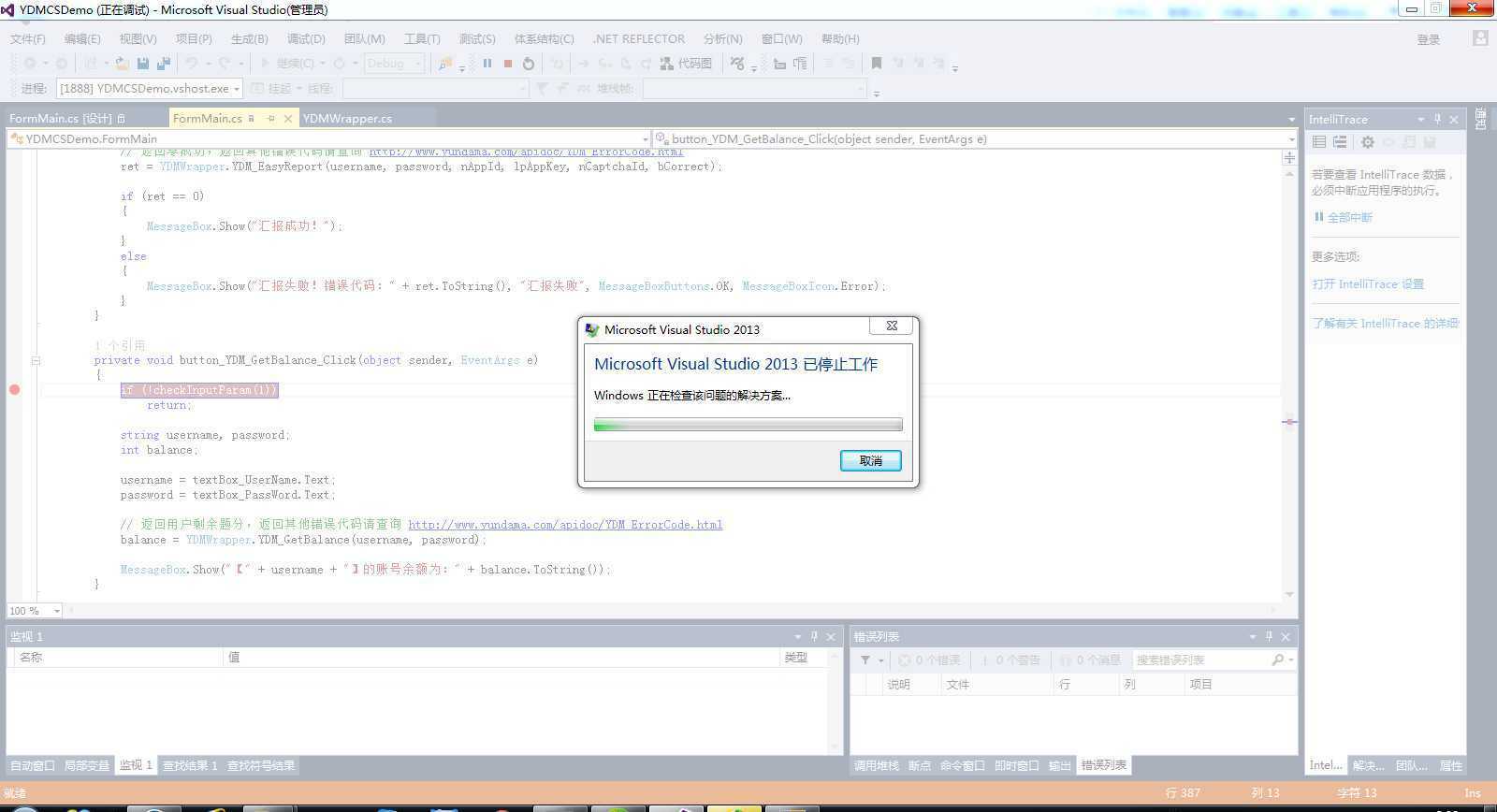Toggle the 0 个警告 warnings filter
The image size is (1497, 812).
(1010, 660)
